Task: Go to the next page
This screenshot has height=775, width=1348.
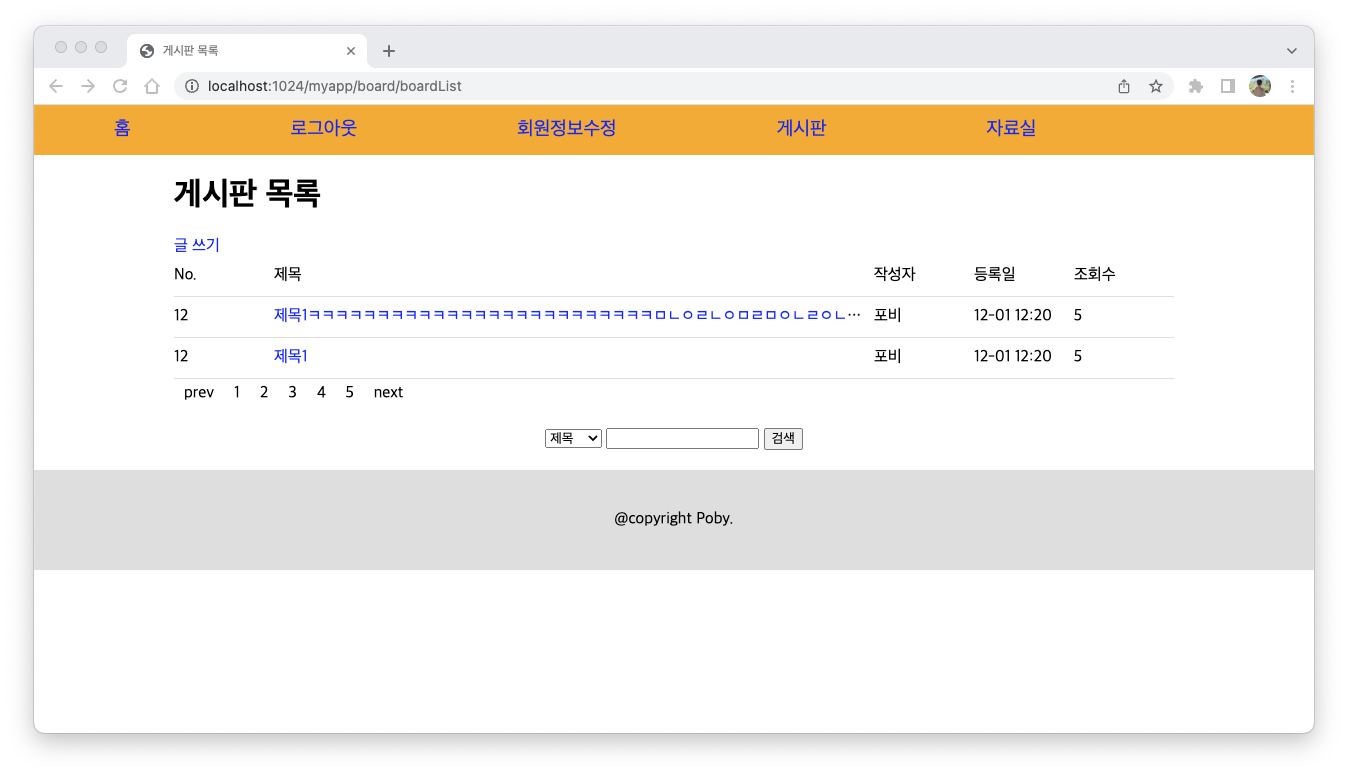Action: point(388,392)
